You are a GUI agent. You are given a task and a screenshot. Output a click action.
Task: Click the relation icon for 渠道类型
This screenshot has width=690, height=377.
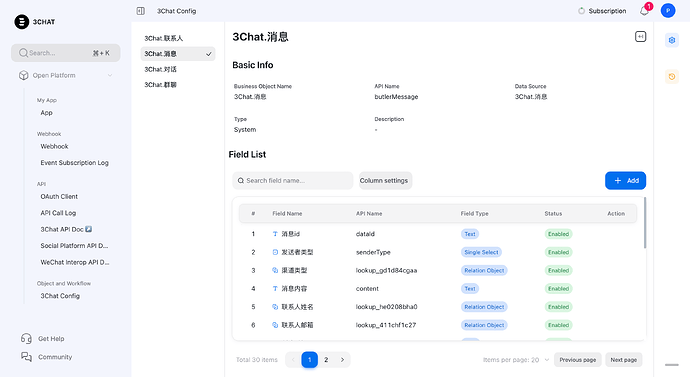[x=275, y=271]
